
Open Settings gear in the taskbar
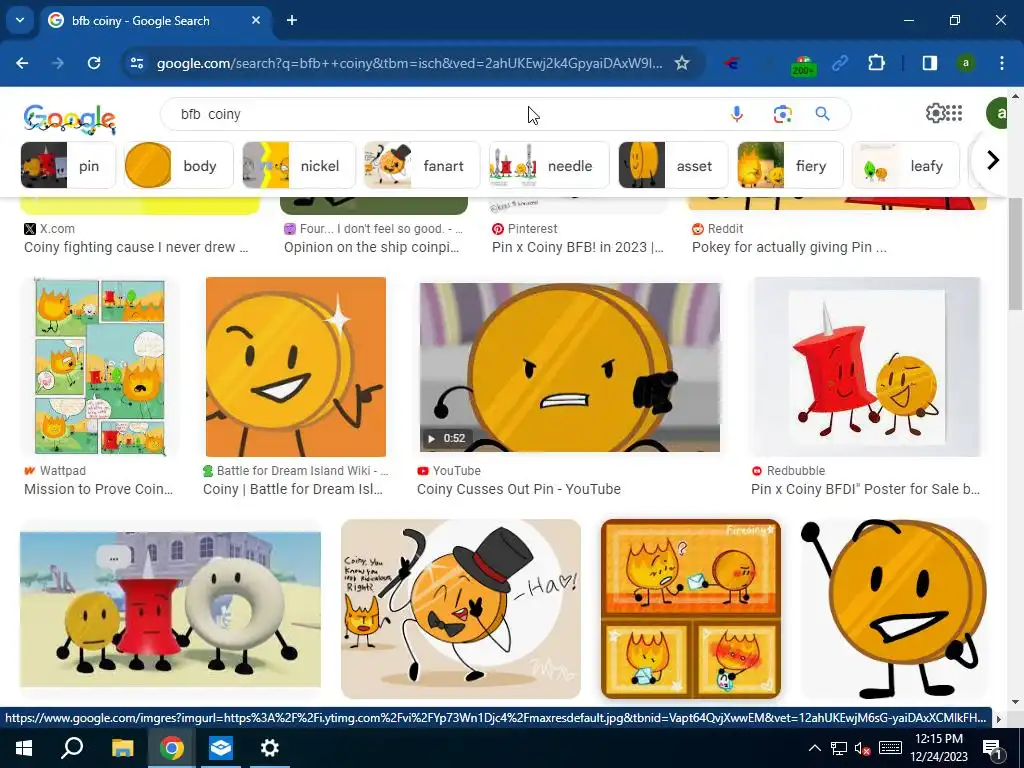[x=269, y=748]
